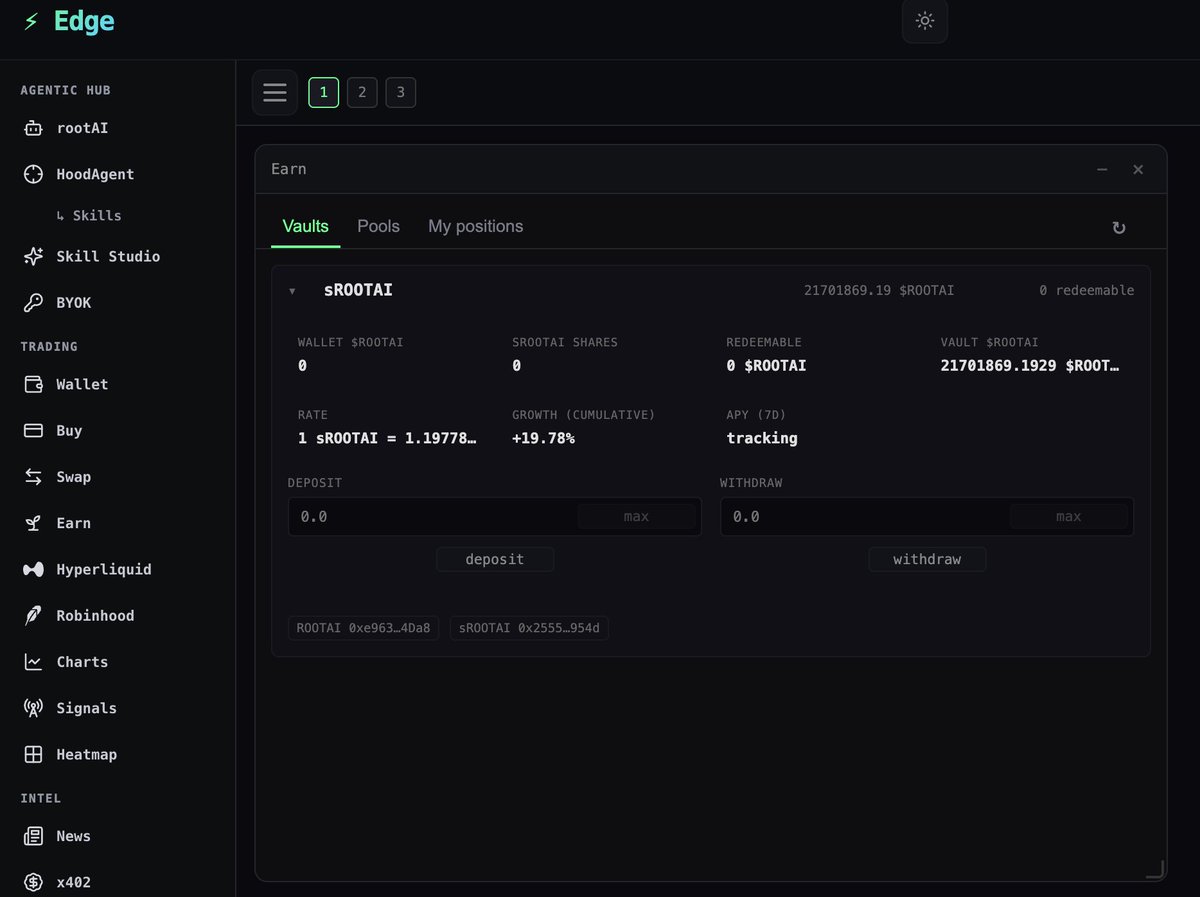Click the Withdraw amount field
Viewport: 1200px width, 897px height.
[x=927, y=516]
